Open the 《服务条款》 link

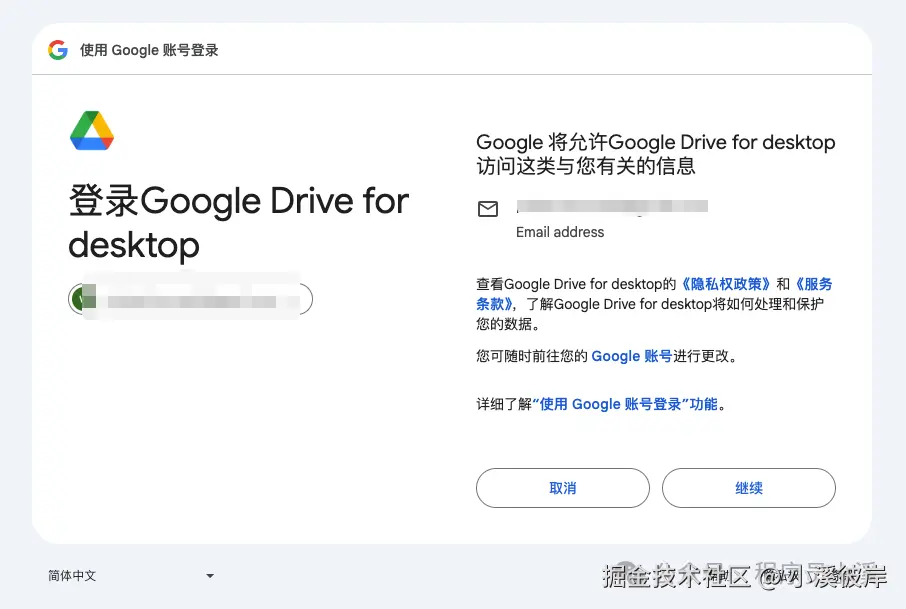(813, 284)
